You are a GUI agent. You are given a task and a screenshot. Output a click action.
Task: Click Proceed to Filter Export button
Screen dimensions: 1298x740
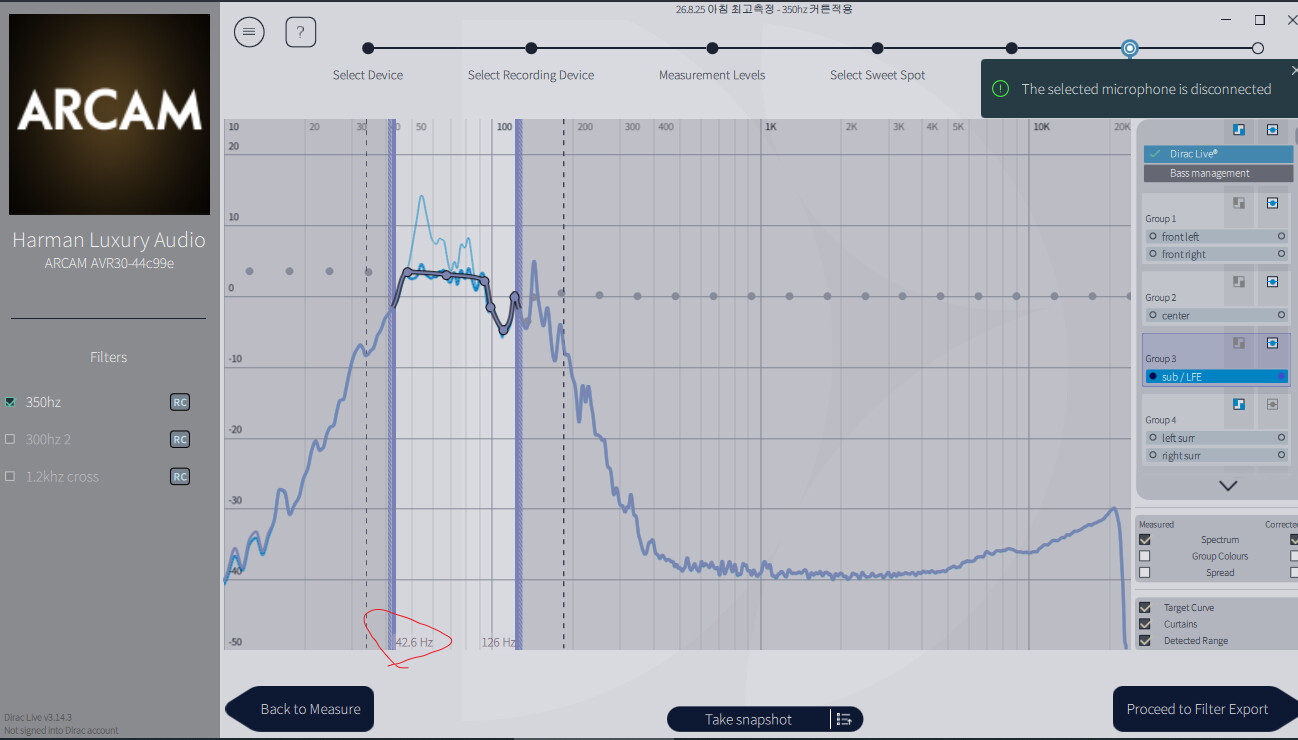click(1204, 709)
